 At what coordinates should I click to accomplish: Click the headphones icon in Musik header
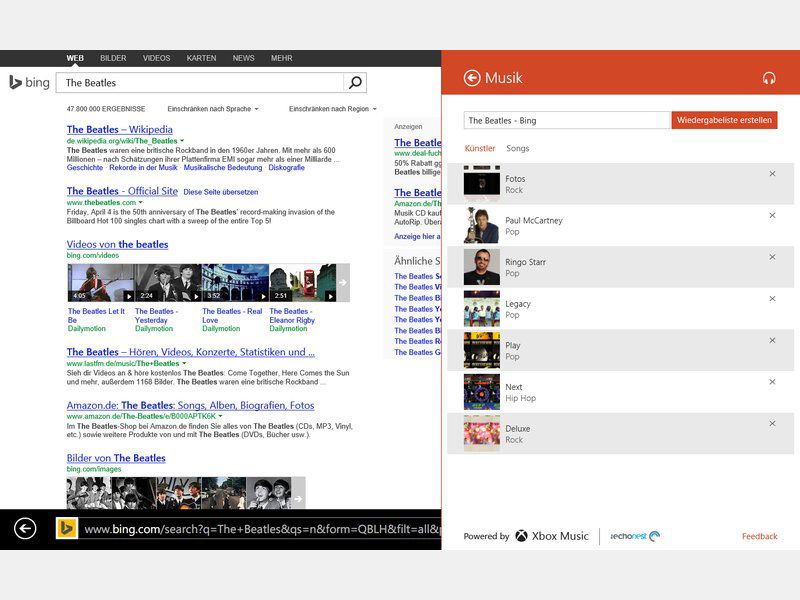(x=769, y=78)
